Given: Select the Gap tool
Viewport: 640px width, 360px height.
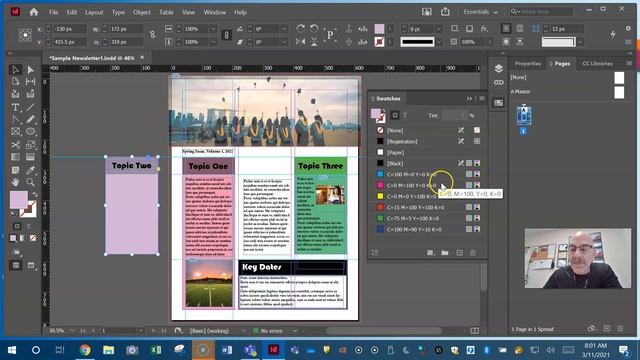Looking at the screenshot, I should (31, 82).
